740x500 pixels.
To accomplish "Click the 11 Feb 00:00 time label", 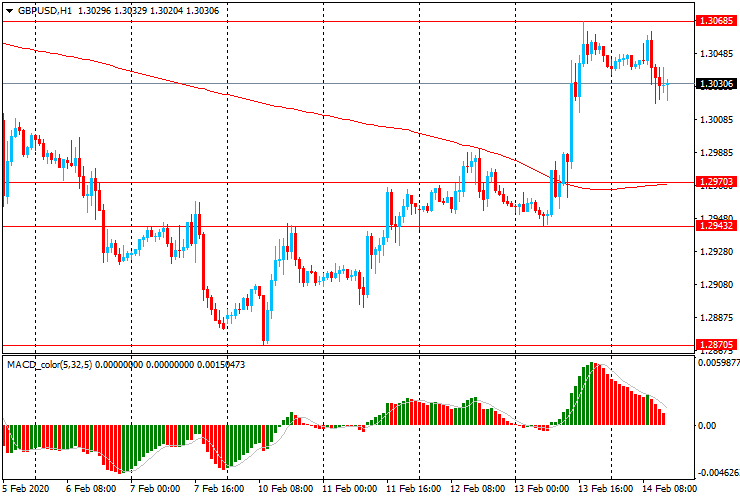I will tap(350, 488).
